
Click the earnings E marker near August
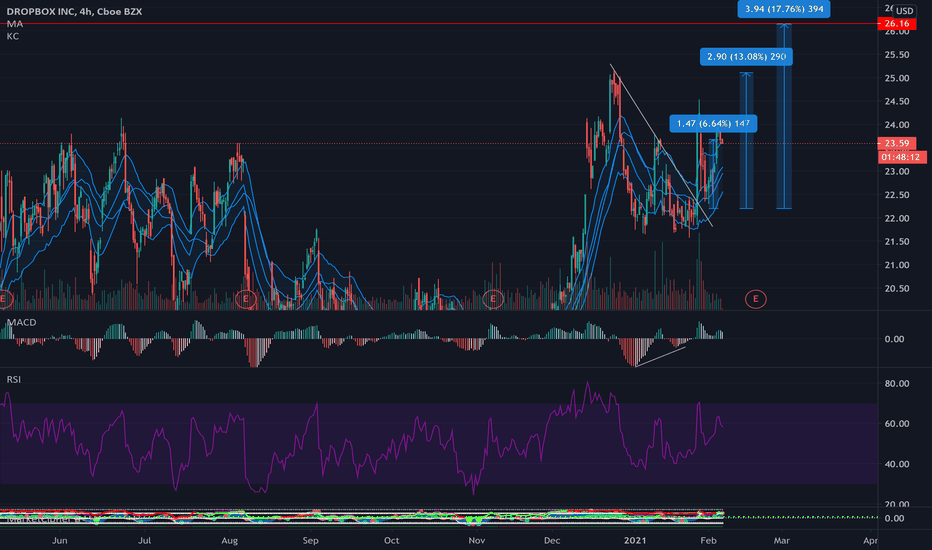[245, 299]
